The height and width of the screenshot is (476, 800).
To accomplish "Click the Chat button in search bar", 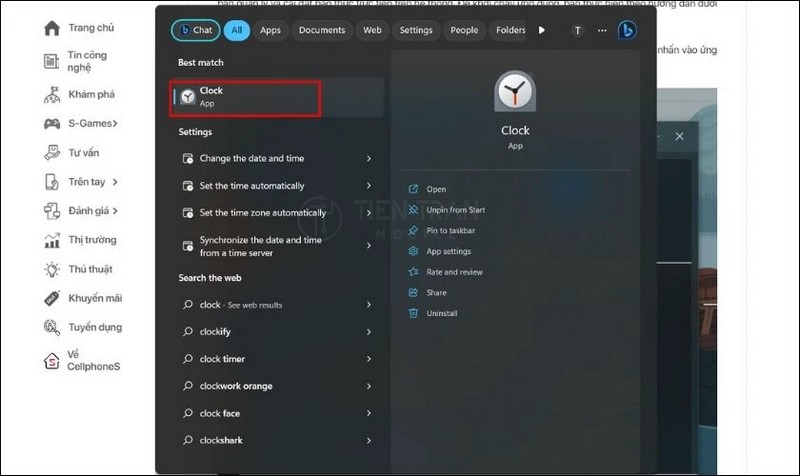I will pos(195,31).
